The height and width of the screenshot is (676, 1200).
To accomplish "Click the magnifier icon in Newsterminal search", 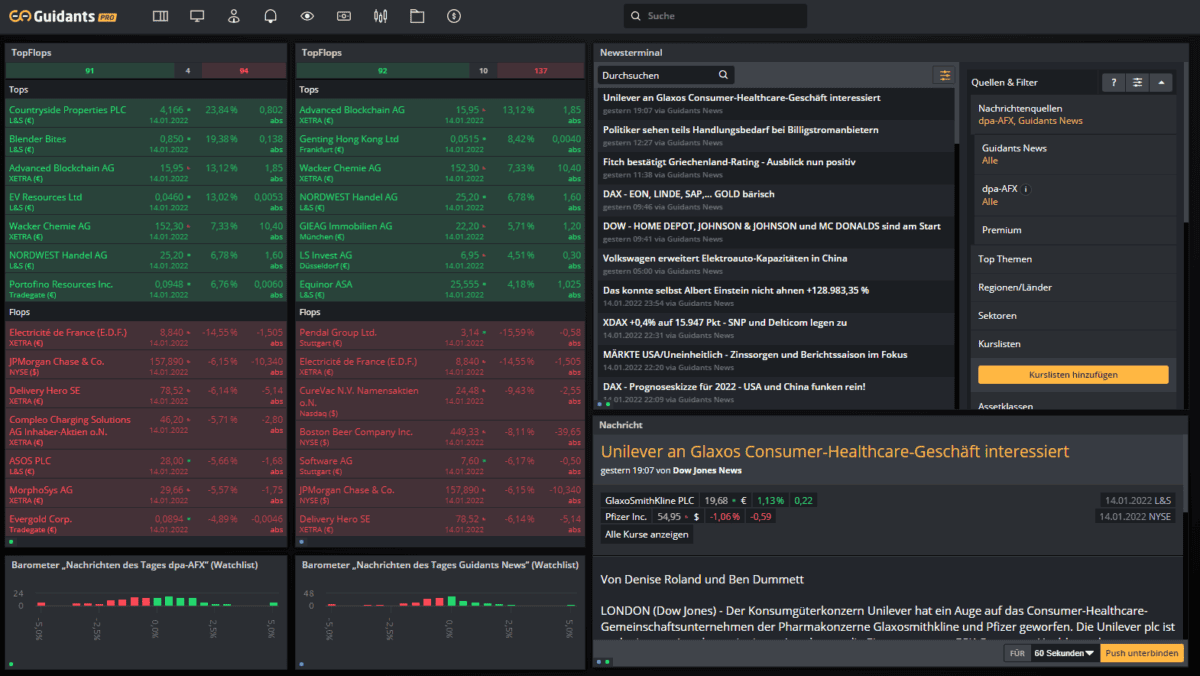I will [723, 75].
